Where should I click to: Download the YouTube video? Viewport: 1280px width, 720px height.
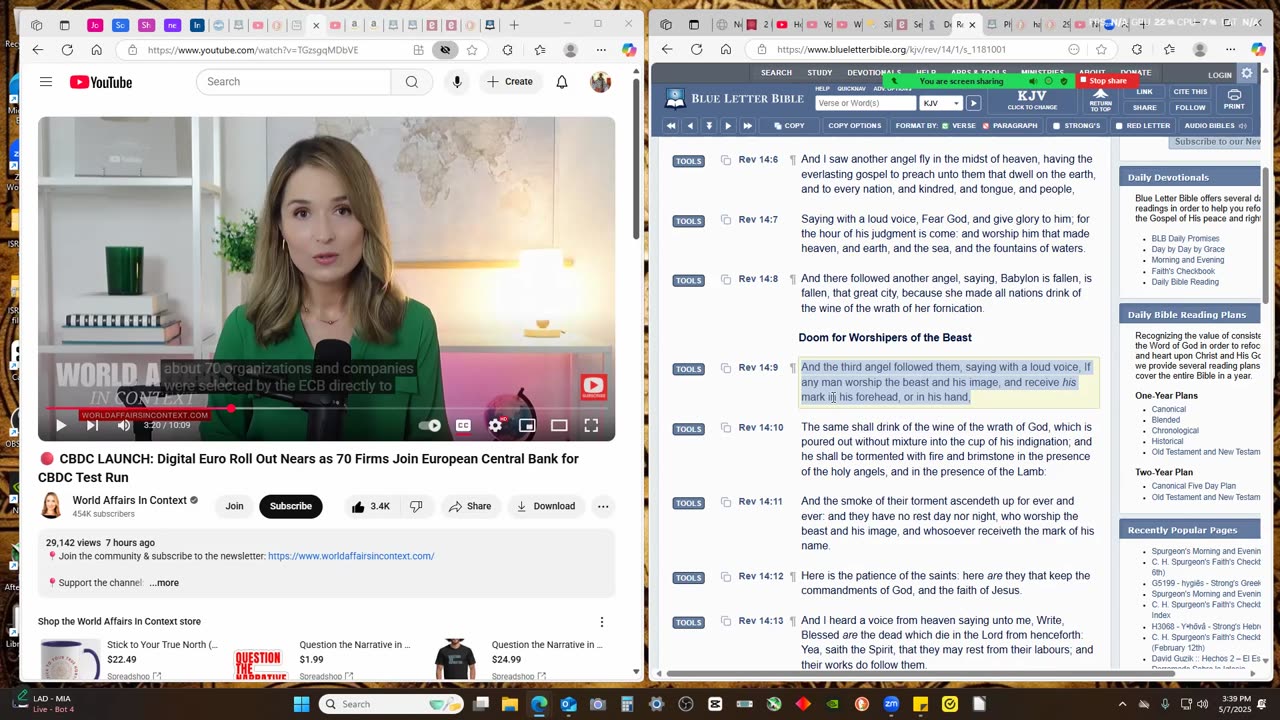pyautogui.click(x=546, y=506)
